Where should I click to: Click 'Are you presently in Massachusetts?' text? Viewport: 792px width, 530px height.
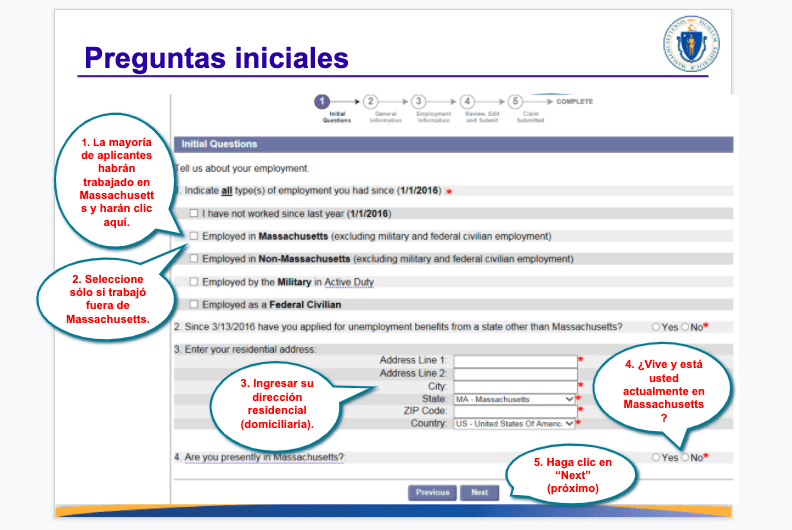click(264, 457)
